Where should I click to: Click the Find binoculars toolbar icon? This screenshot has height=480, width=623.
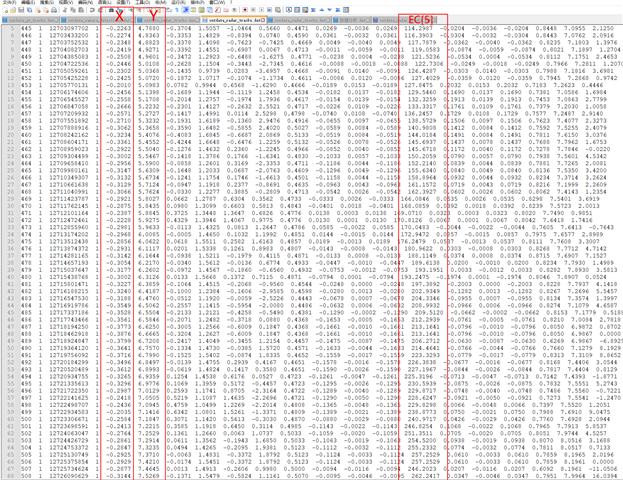click(x=111, y=10)
